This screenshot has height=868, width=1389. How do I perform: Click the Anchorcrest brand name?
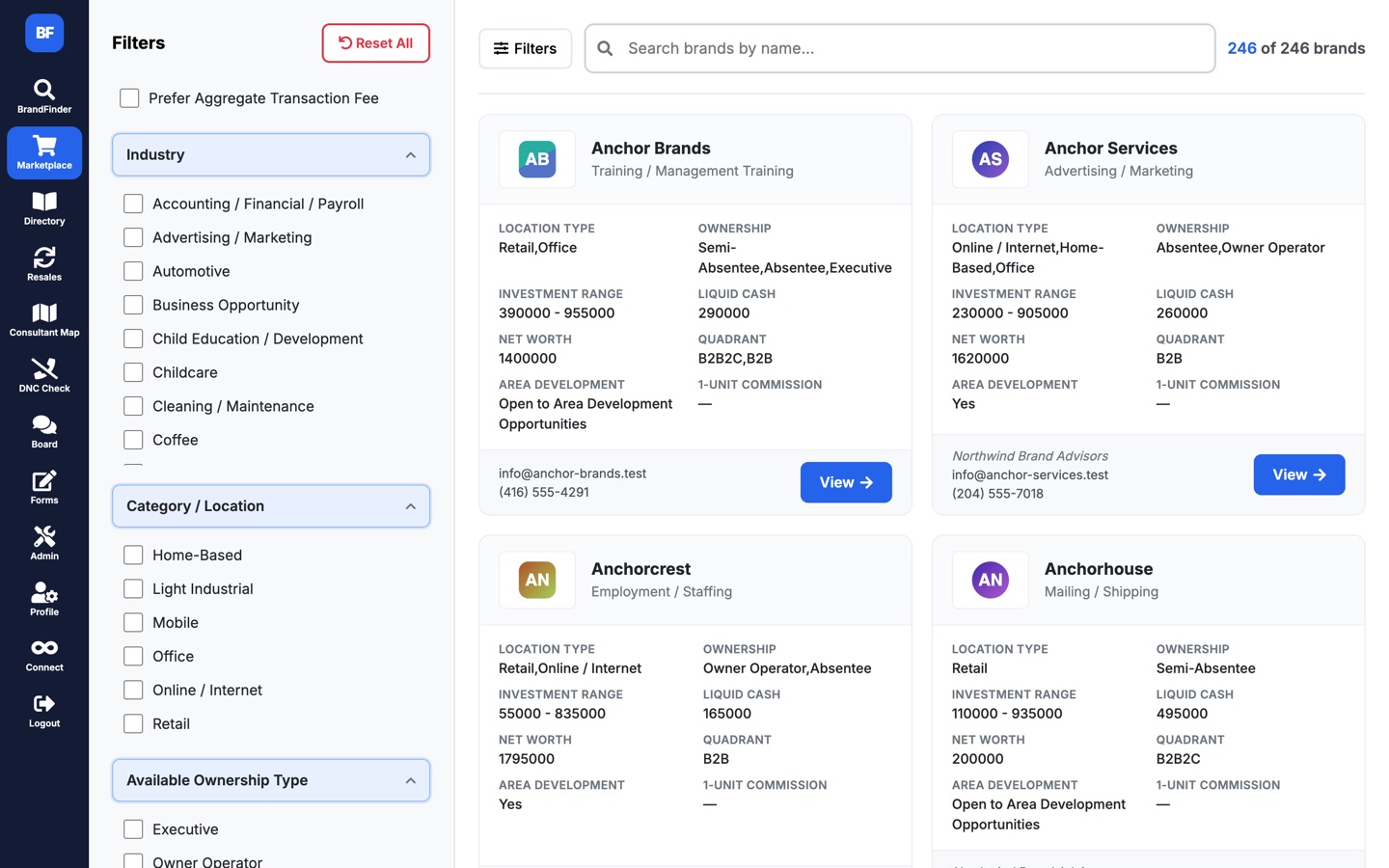click(x=640, y=569)
